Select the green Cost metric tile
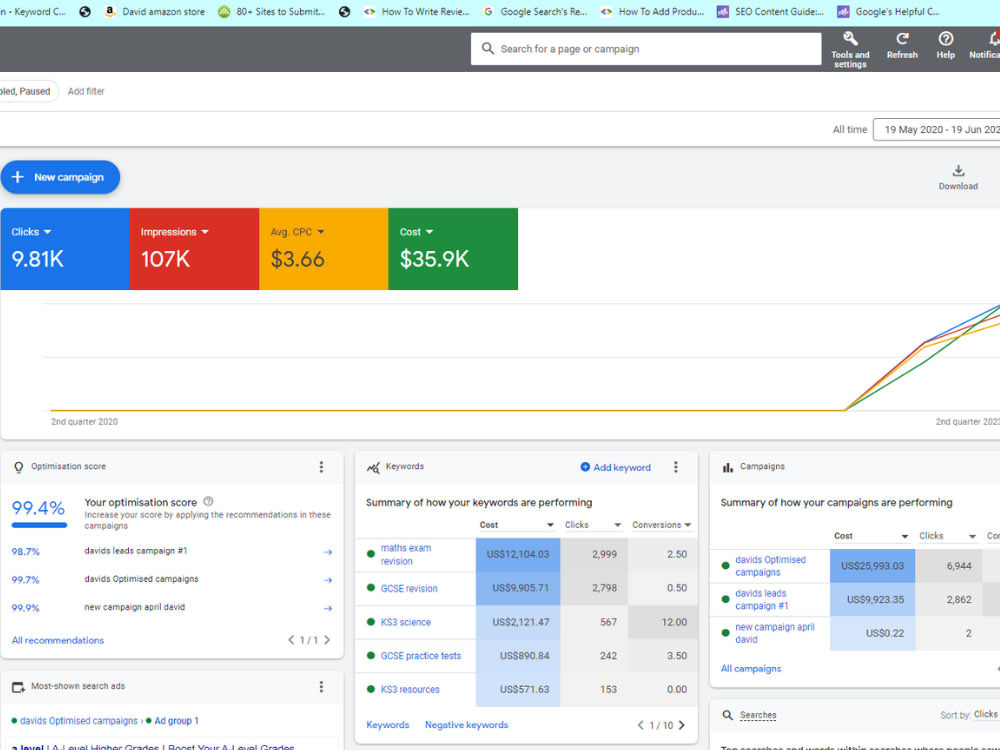1000x750 pixels. coord(453,249)
